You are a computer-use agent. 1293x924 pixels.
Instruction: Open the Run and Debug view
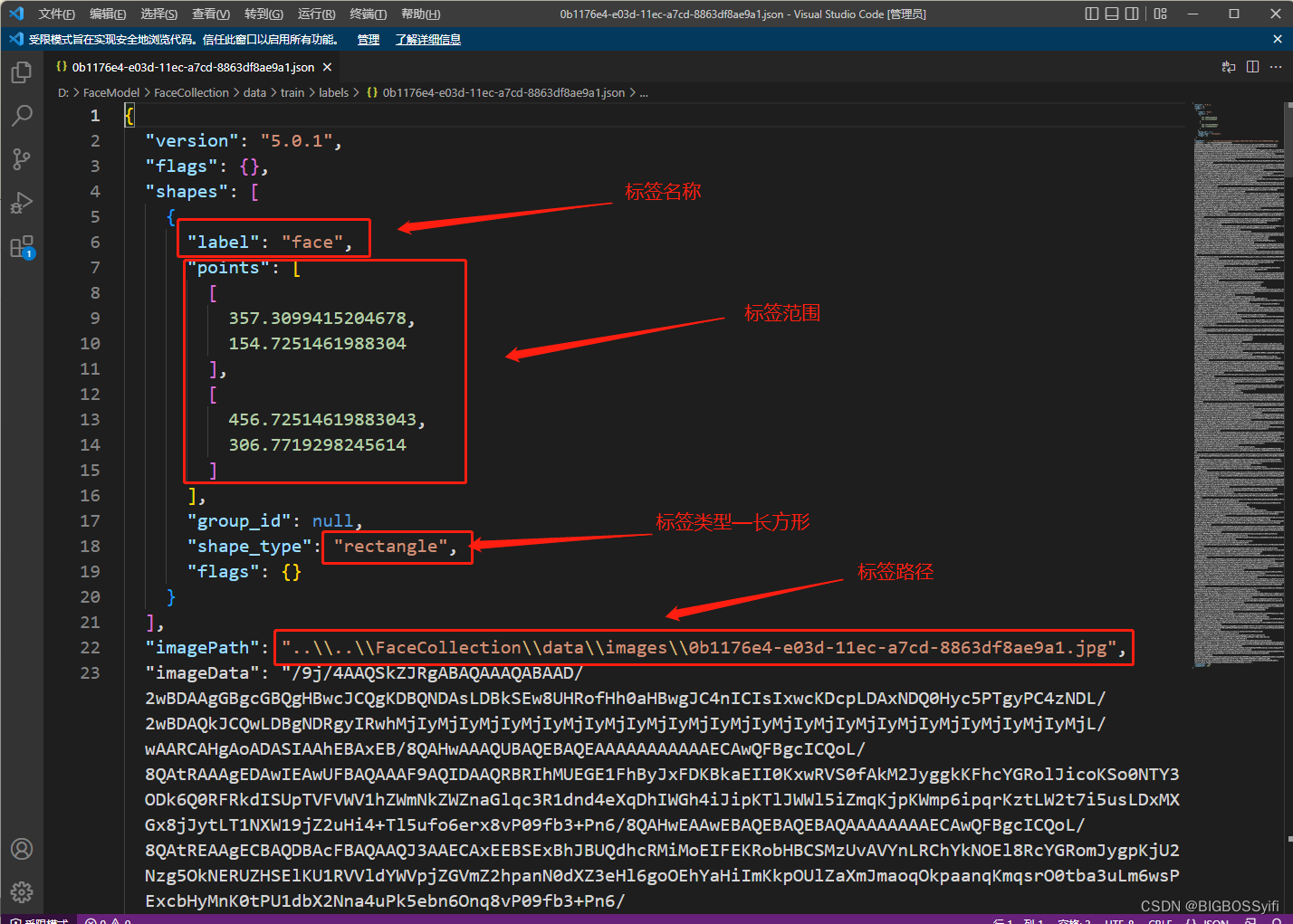point(22,203)
